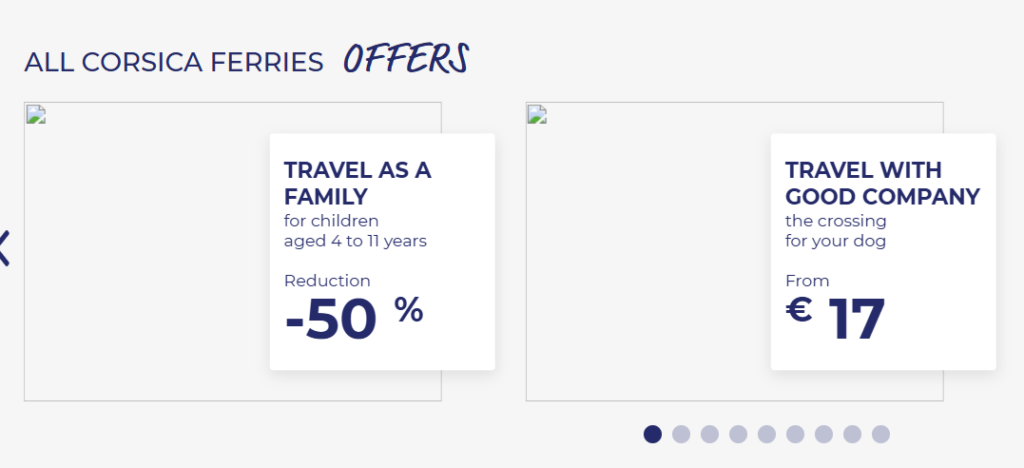The width and height of the screenshot is (1024, 468).
Task: Click the € 17 dog crossing price
Action: pos(836,318)
